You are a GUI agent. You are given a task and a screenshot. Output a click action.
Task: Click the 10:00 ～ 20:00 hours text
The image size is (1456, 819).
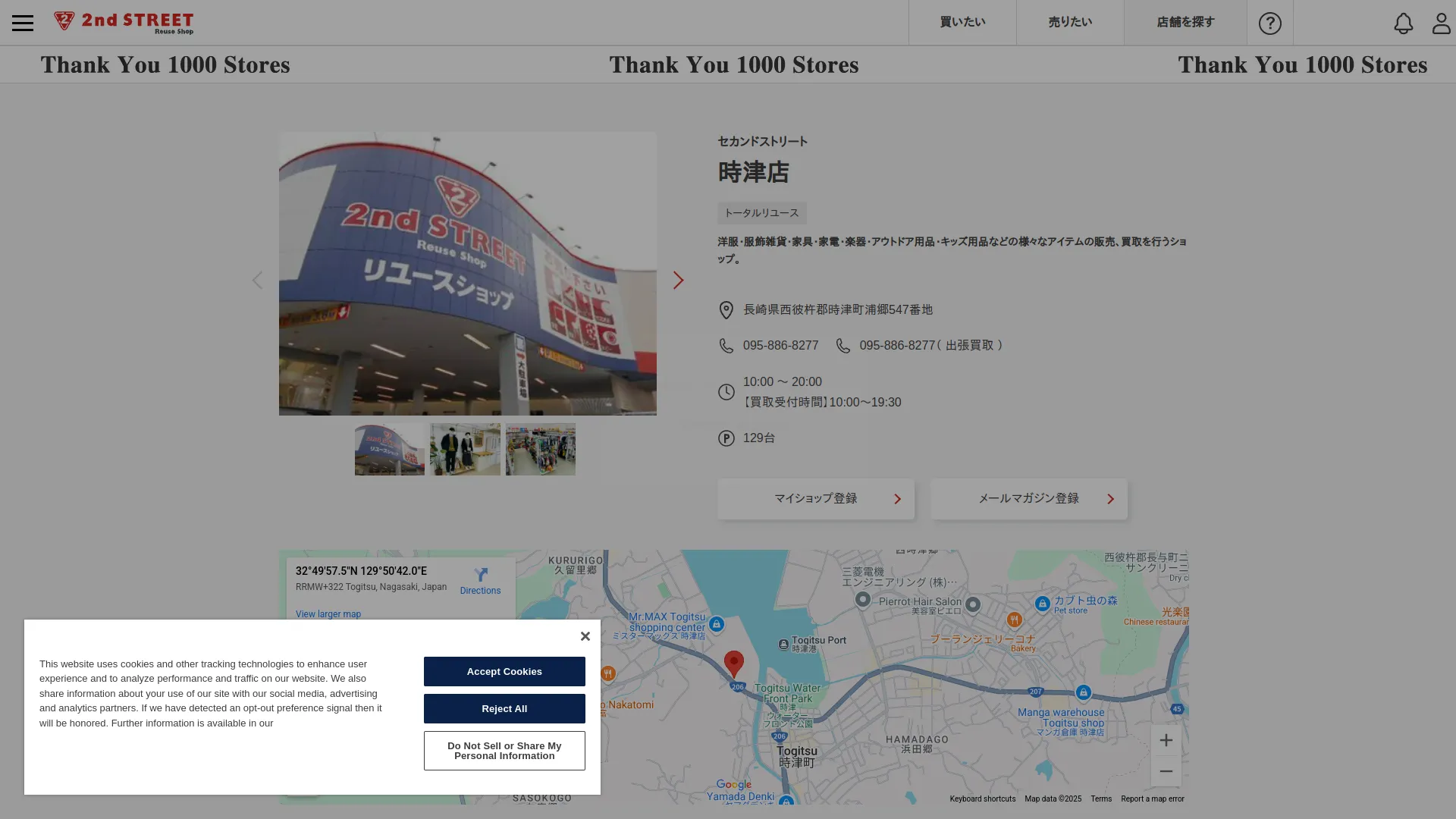(783, 382)
